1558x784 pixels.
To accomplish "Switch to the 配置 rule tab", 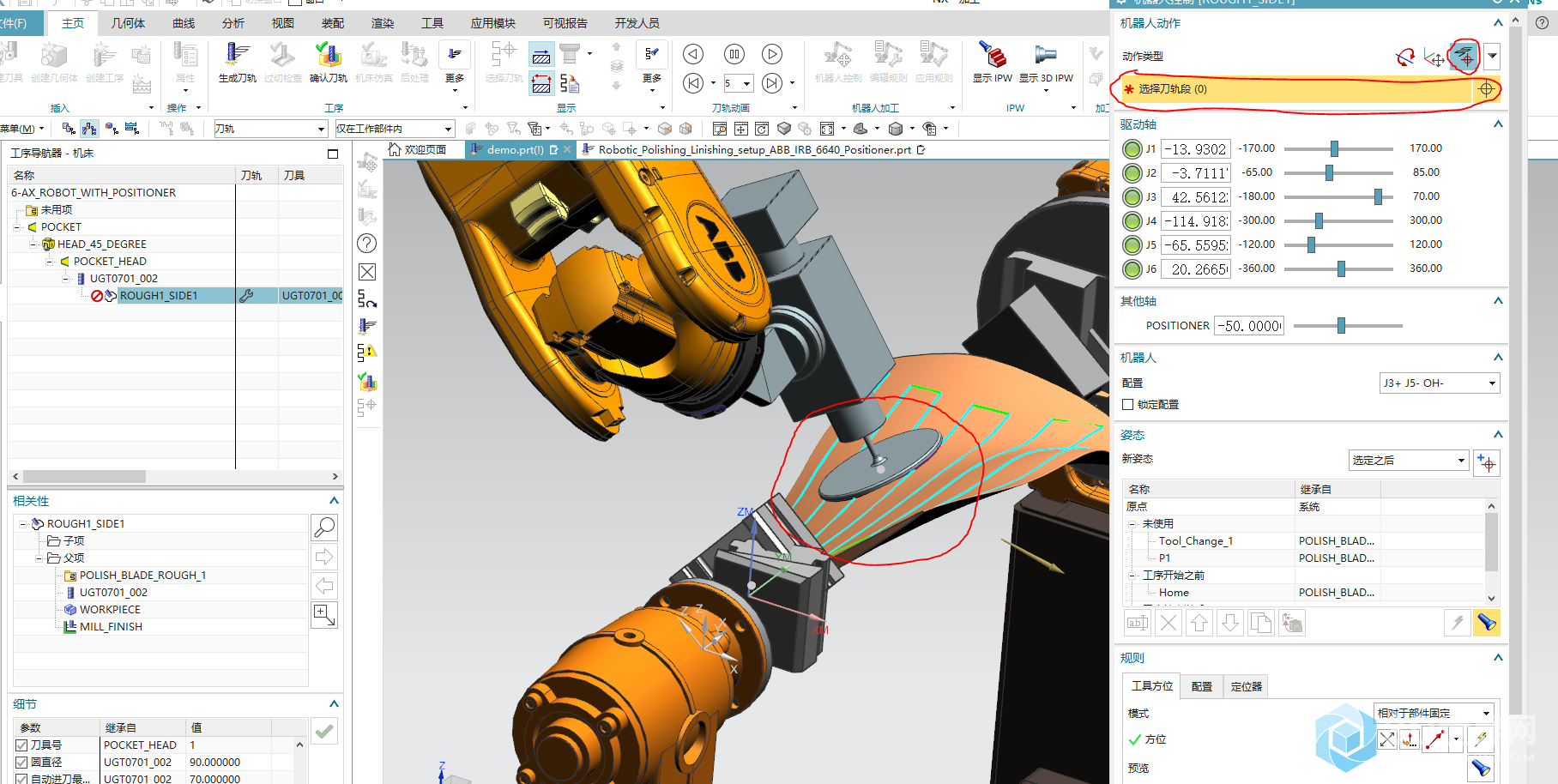I will pyautogui.click(x=1202, y=686).
